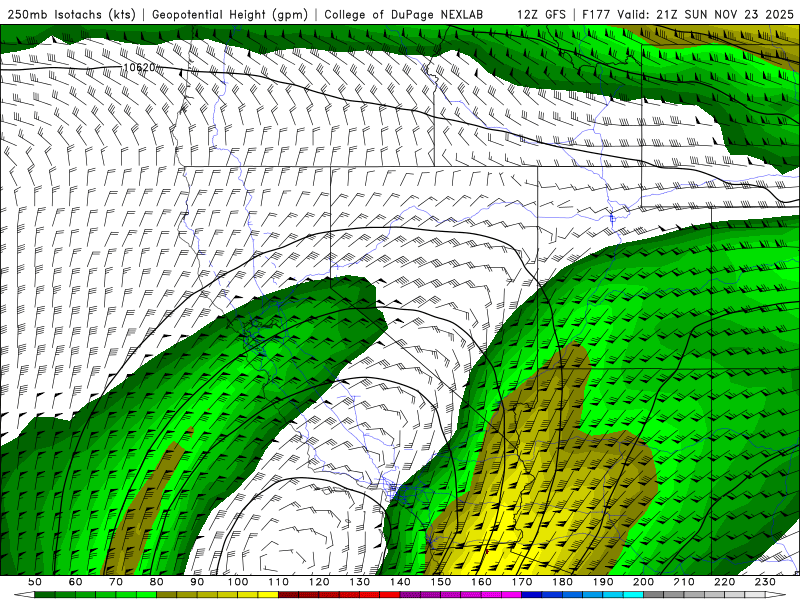Select the bright magenta swatch just below 170
The image size is (800, 600).
pyautogui.click(x=511, y=595)
